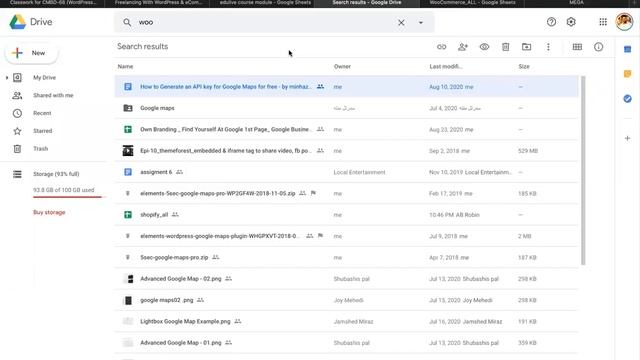Click the results list vertical scrollbar
640x360 pixels.
pyautogui.click(x=583, y=170)
